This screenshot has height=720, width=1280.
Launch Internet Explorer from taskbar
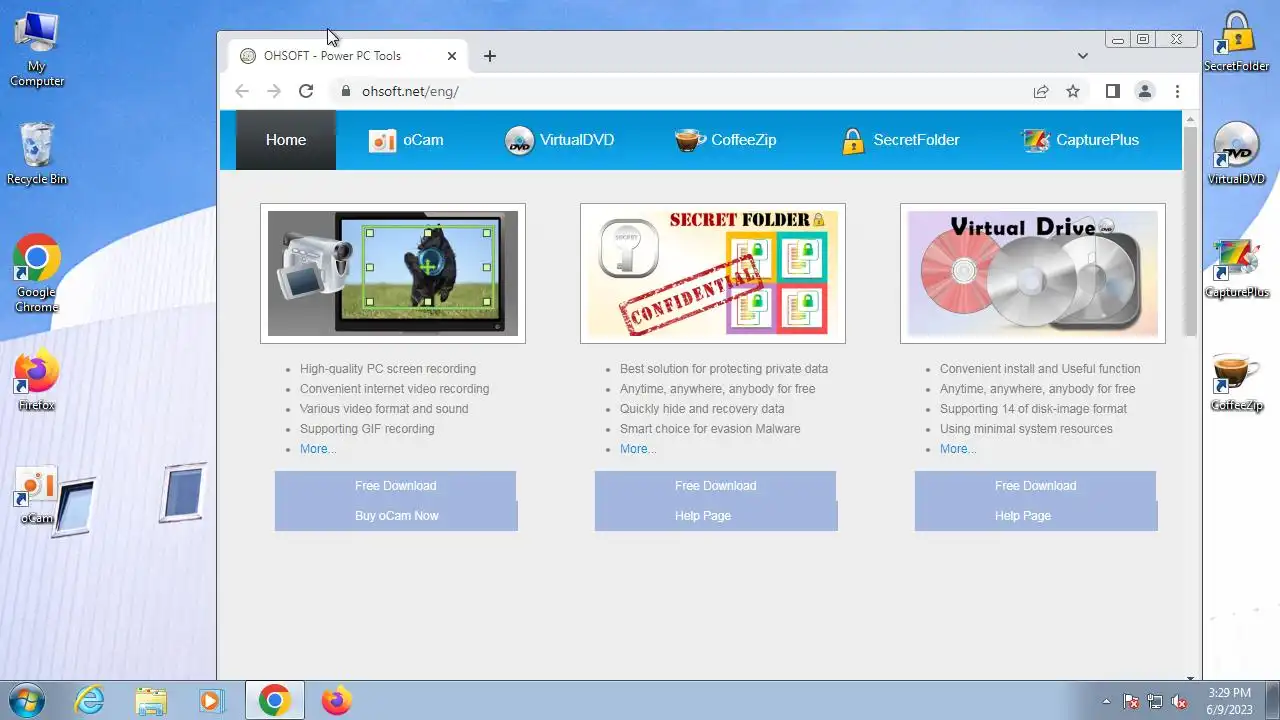(x=90, y=701)
